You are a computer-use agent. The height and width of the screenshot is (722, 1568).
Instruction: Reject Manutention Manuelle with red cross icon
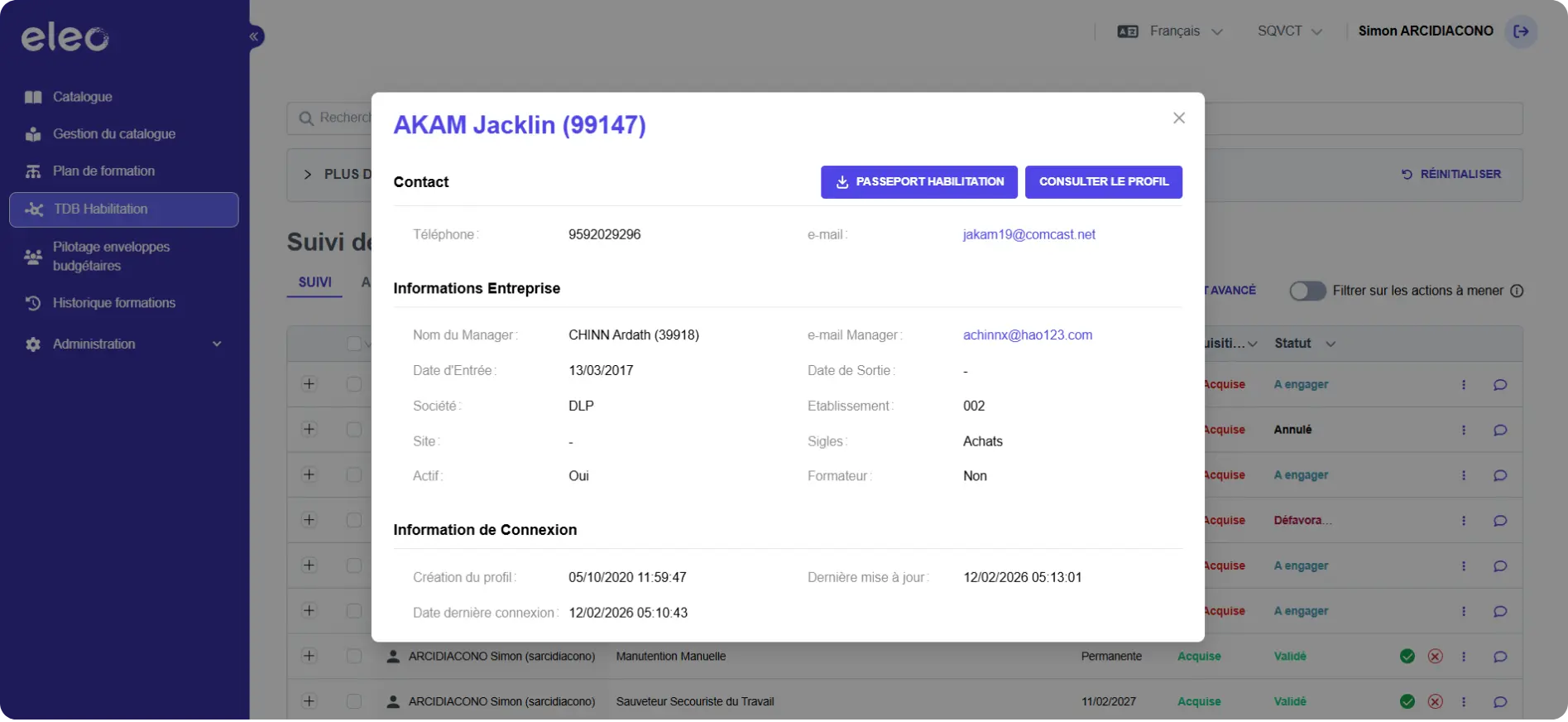pos(1436,657)
